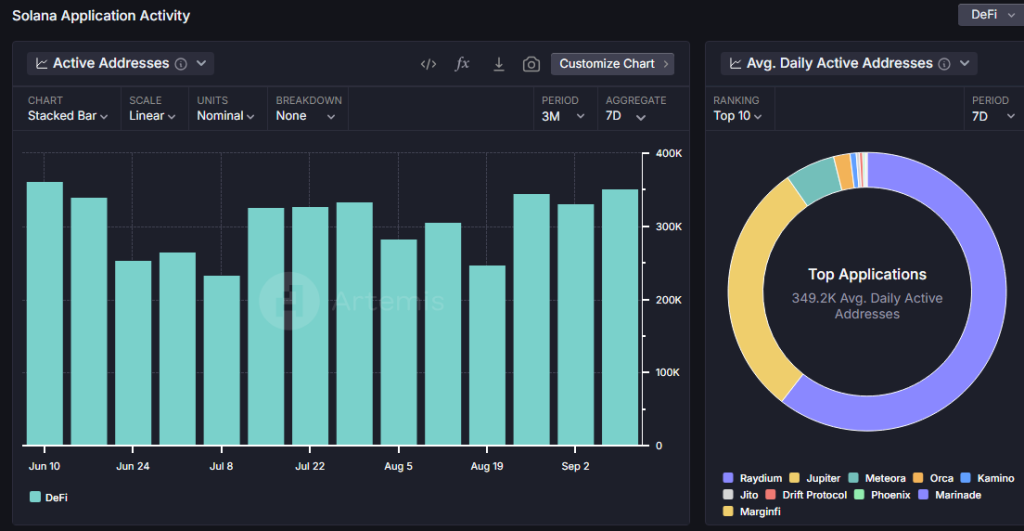Screen dimensions: 1024x531
Task: Click the Jul 22 axis label
Action: [x=310, y=466]
